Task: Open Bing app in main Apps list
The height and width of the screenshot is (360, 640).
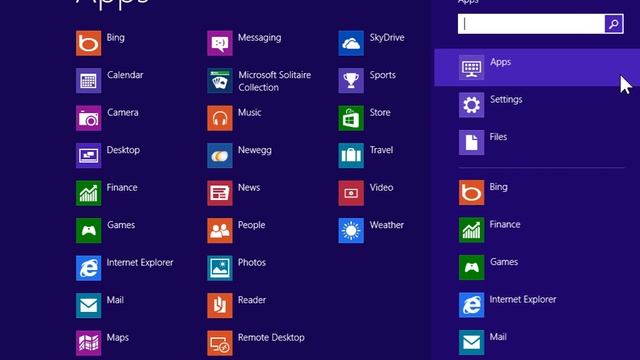Action: click(x=89, y=43)
